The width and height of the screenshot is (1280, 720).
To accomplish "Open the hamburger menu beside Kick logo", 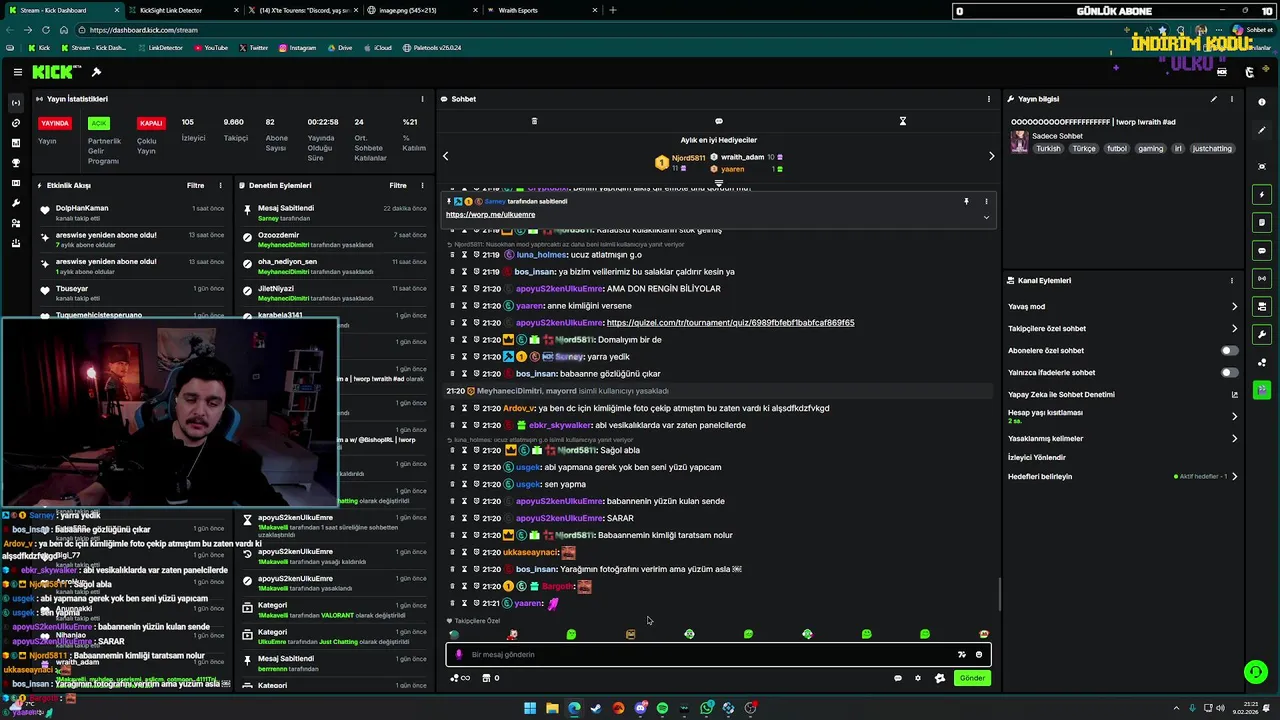I will tap(18, 72).
